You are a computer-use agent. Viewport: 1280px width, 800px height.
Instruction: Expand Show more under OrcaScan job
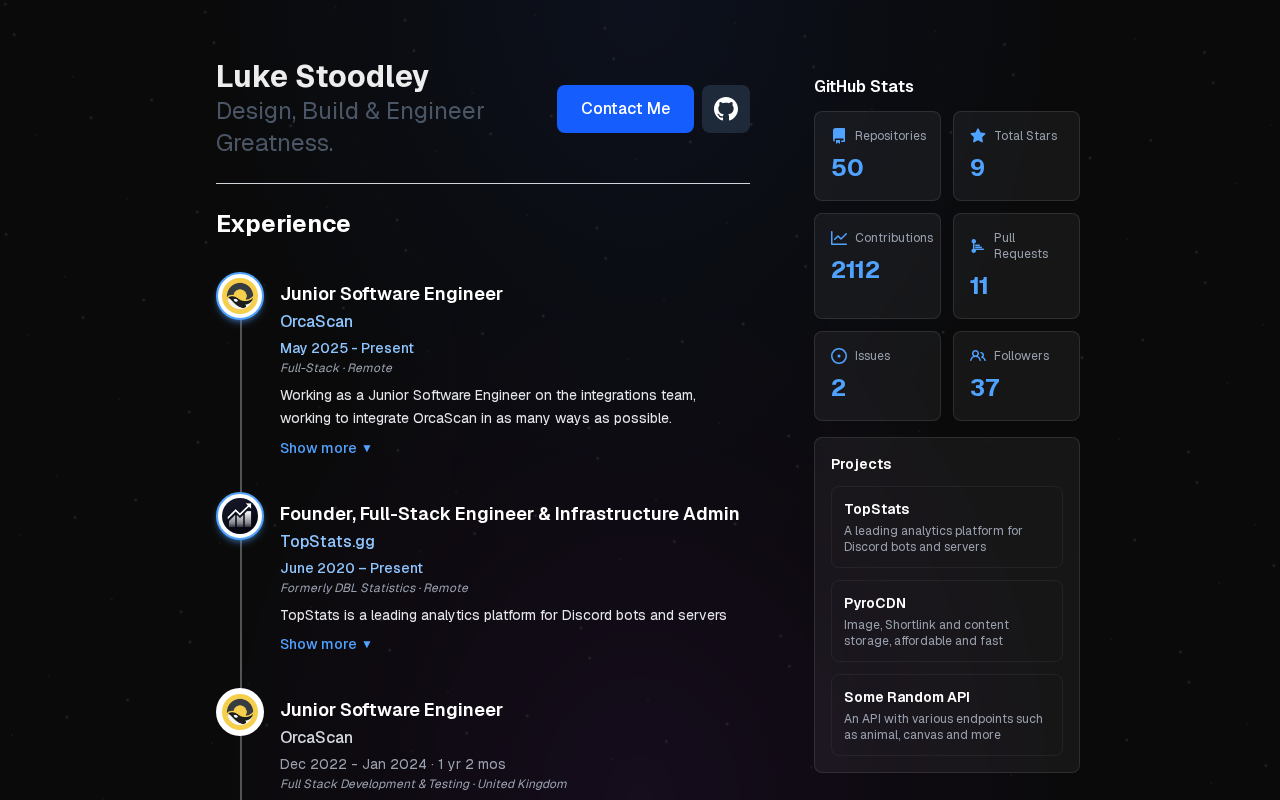coord(326,448)
